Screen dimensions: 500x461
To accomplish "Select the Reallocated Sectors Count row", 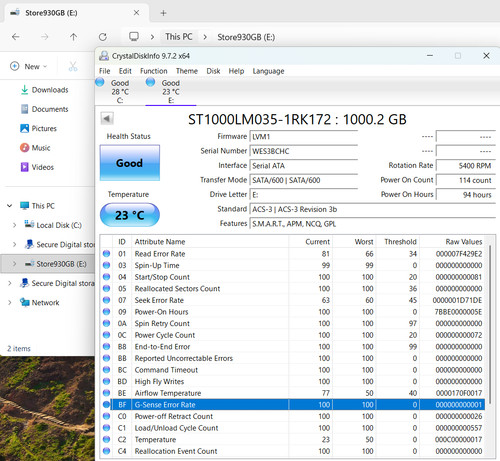I will point(293,289).
